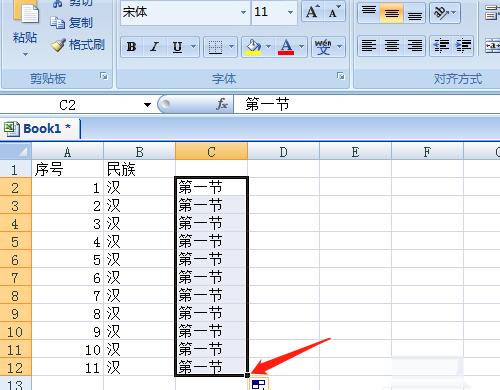
Task: Apply the yellow fill color bucket
Action: [x=254, y=47]
